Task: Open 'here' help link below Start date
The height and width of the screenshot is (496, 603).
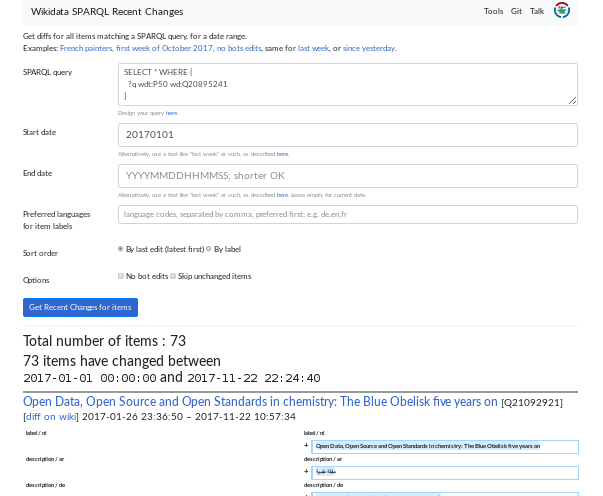Action: [x=282, y=154]
